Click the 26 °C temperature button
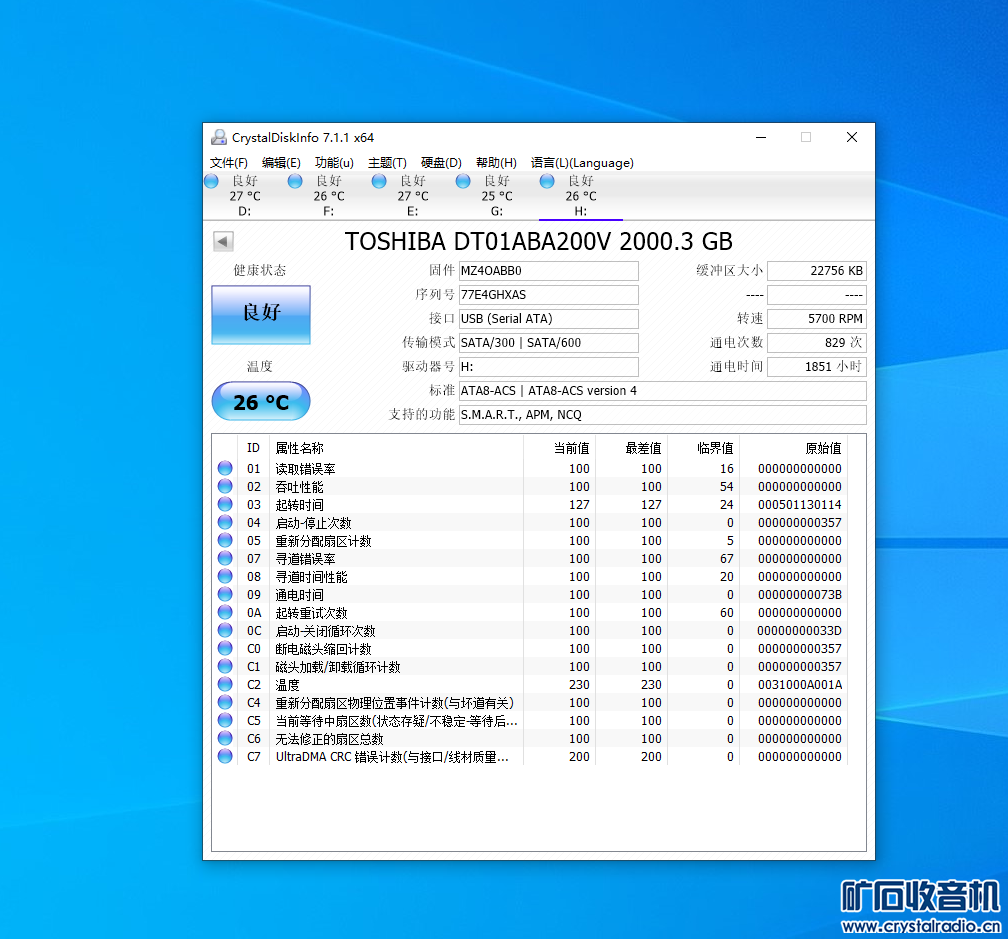Screen dimensions: 1008x939 coord(261,402)
